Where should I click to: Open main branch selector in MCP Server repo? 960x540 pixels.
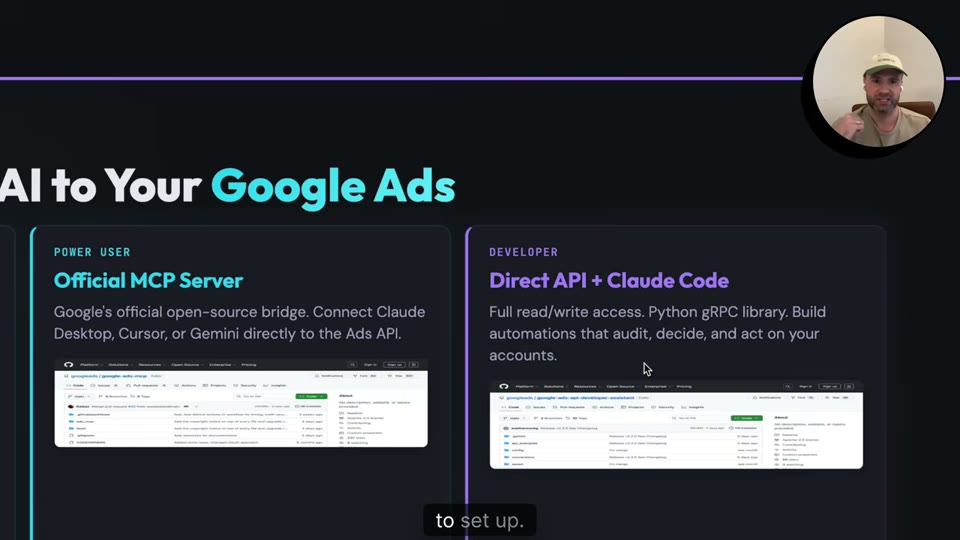pyautogui.click(x=80, y=396)
